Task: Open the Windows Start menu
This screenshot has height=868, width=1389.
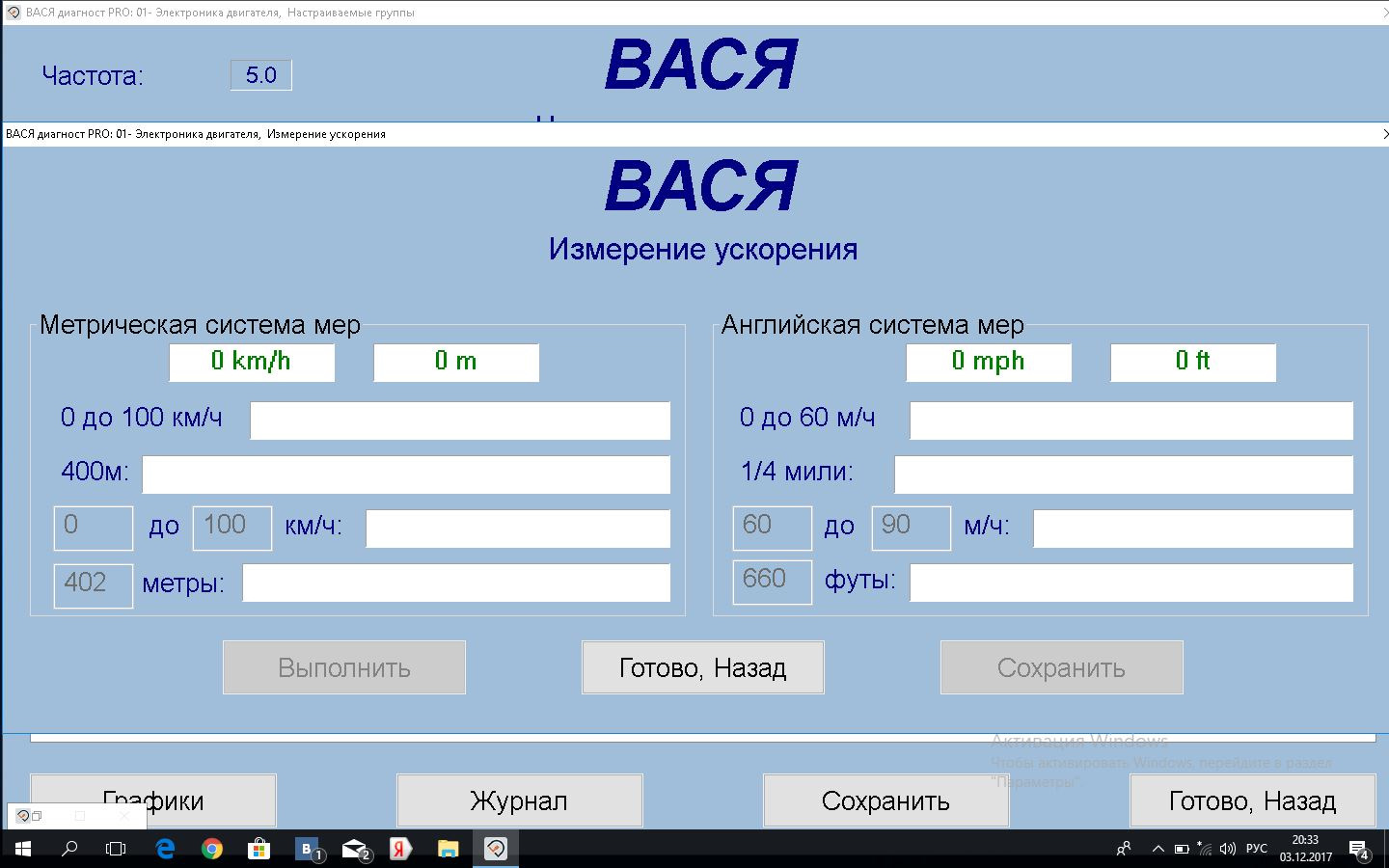Action: [22, 850]
